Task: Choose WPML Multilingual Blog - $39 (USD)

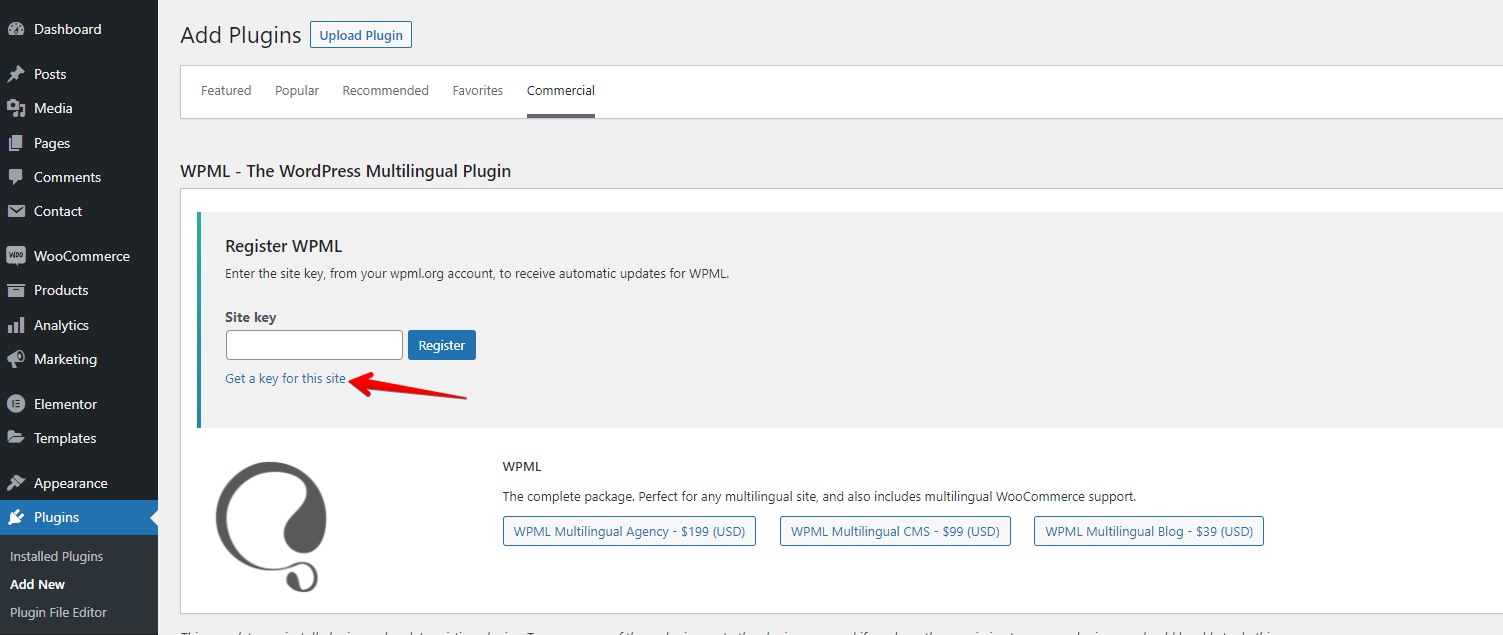Action: [x=1149, y=531]
